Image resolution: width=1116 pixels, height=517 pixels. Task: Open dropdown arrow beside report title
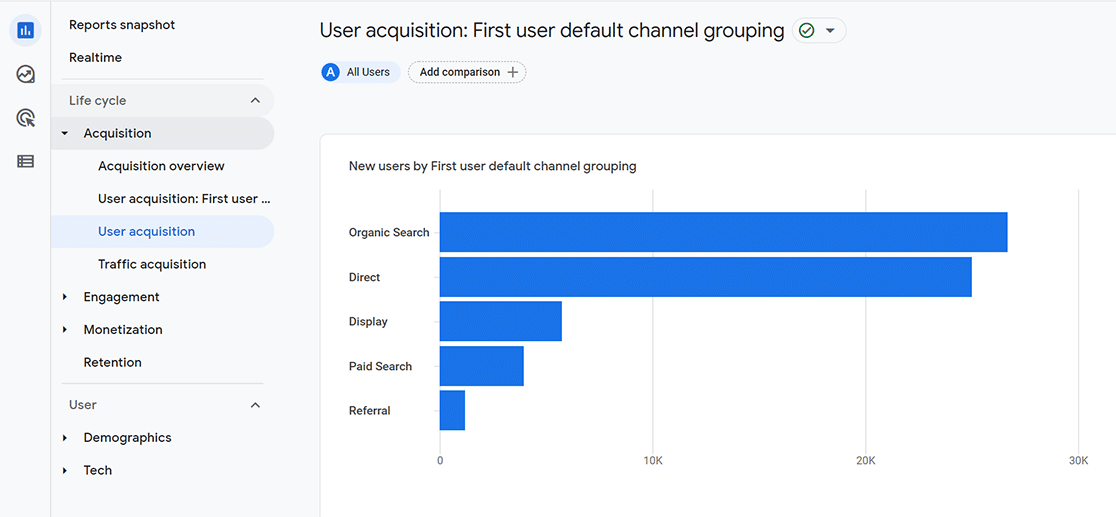829,31
